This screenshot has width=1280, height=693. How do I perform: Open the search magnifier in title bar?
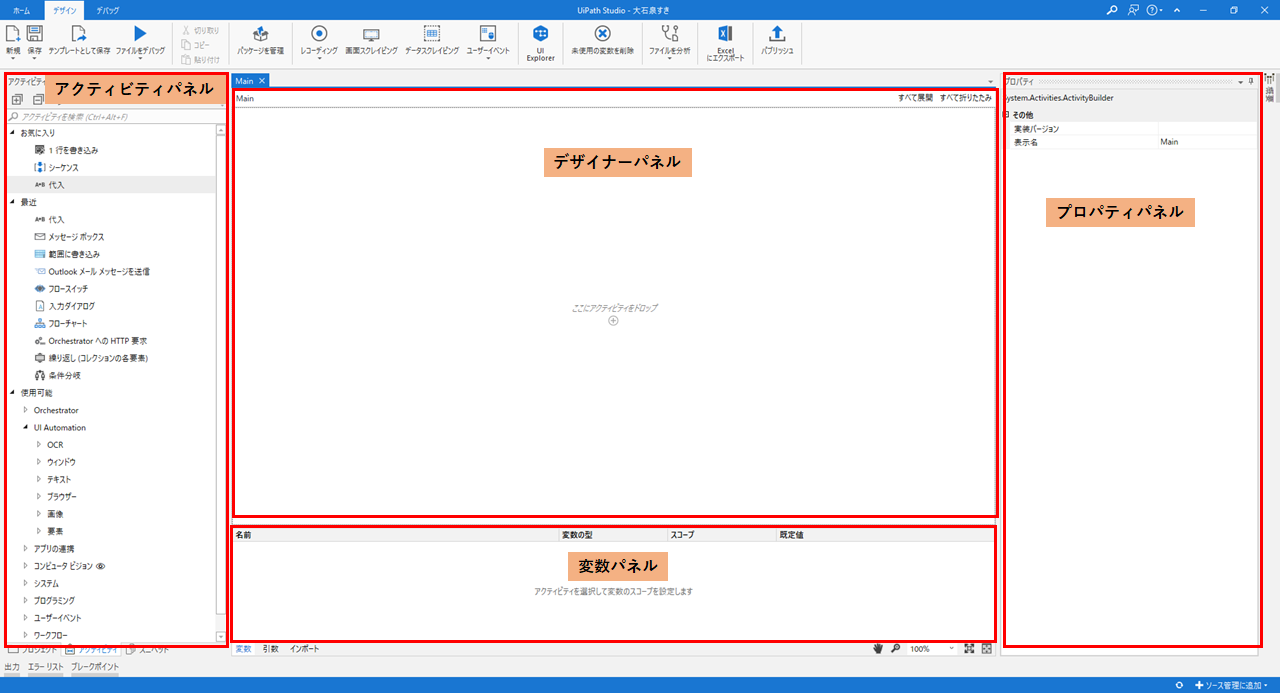click(x=1112, y=9)
